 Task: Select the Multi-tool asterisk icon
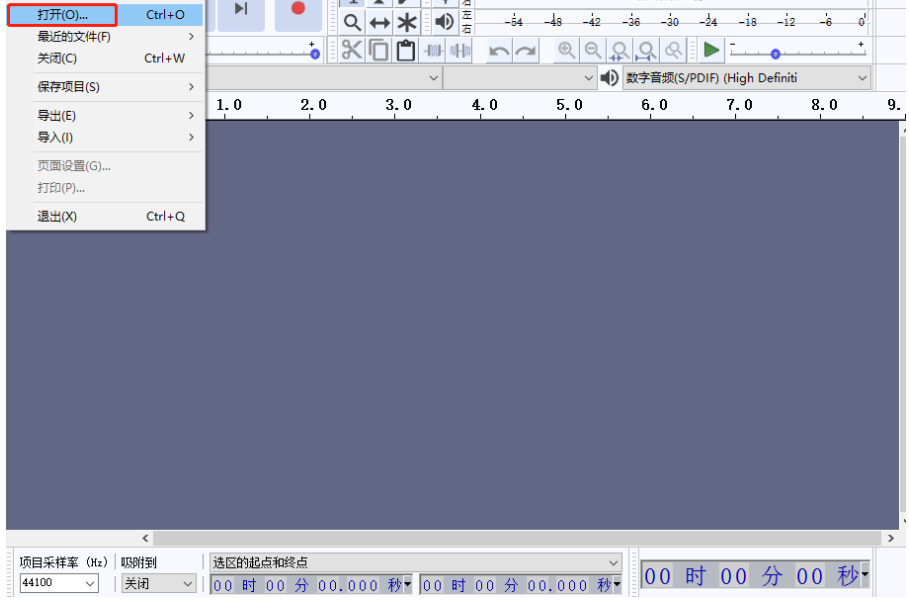407,22
